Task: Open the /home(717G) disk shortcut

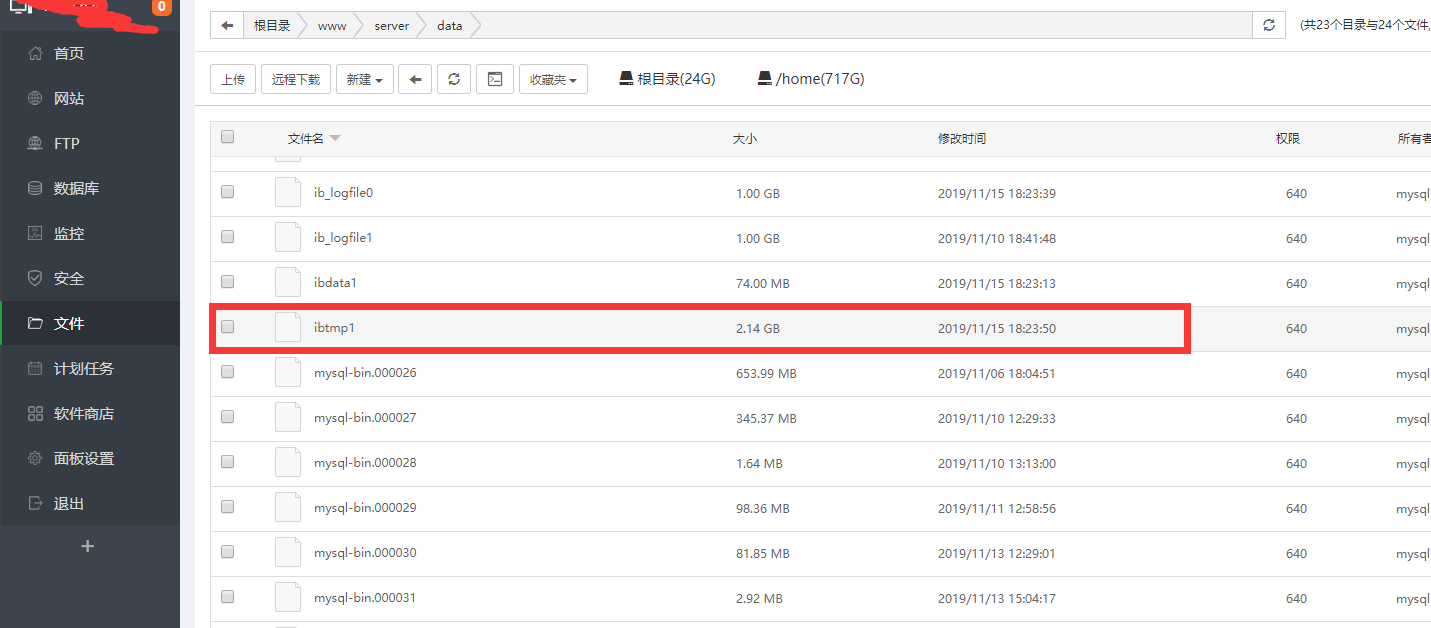Action: tap(810, 79)
